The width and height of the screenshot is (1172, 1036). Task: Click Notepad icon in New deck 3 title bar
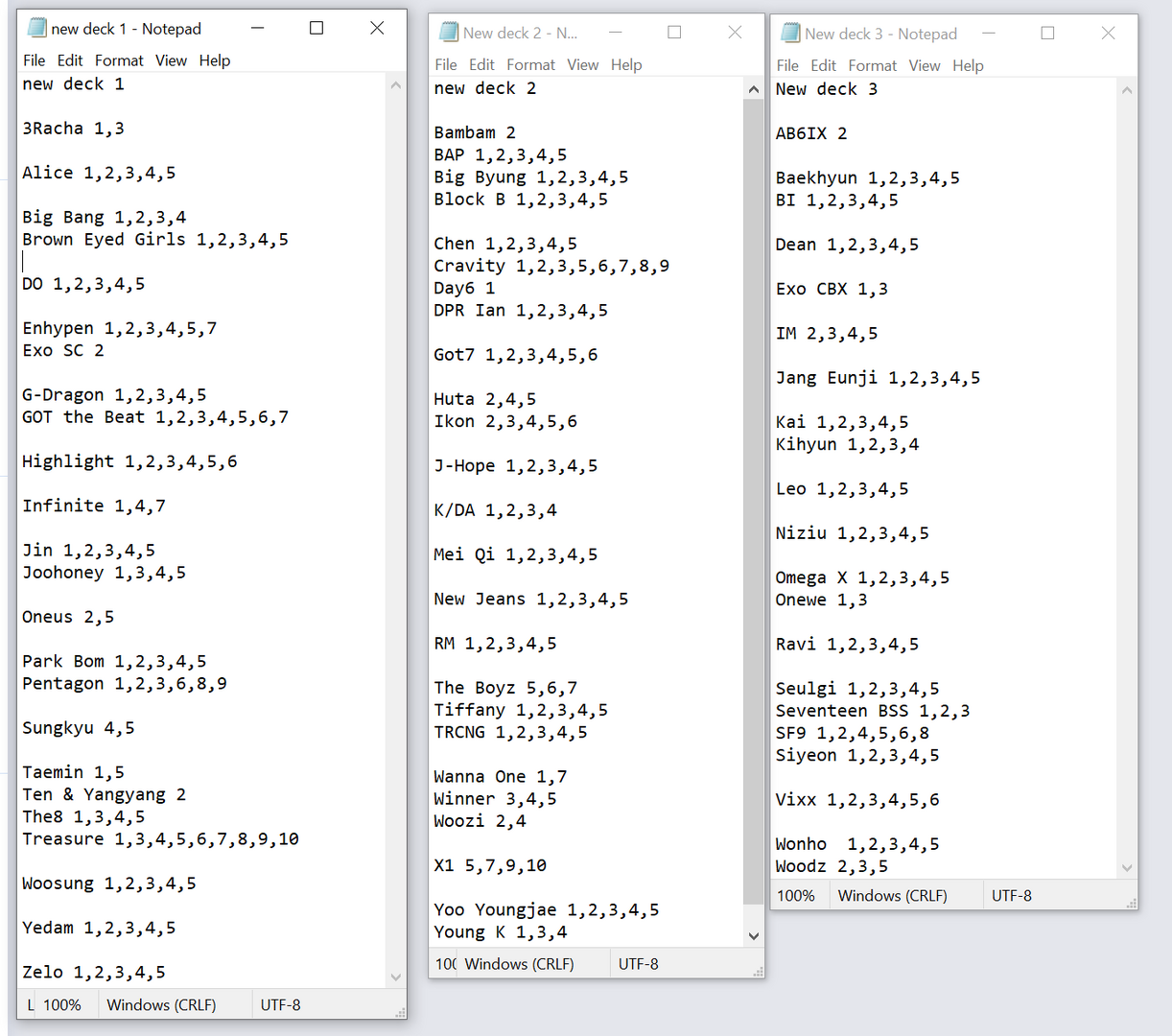[790, 34]
